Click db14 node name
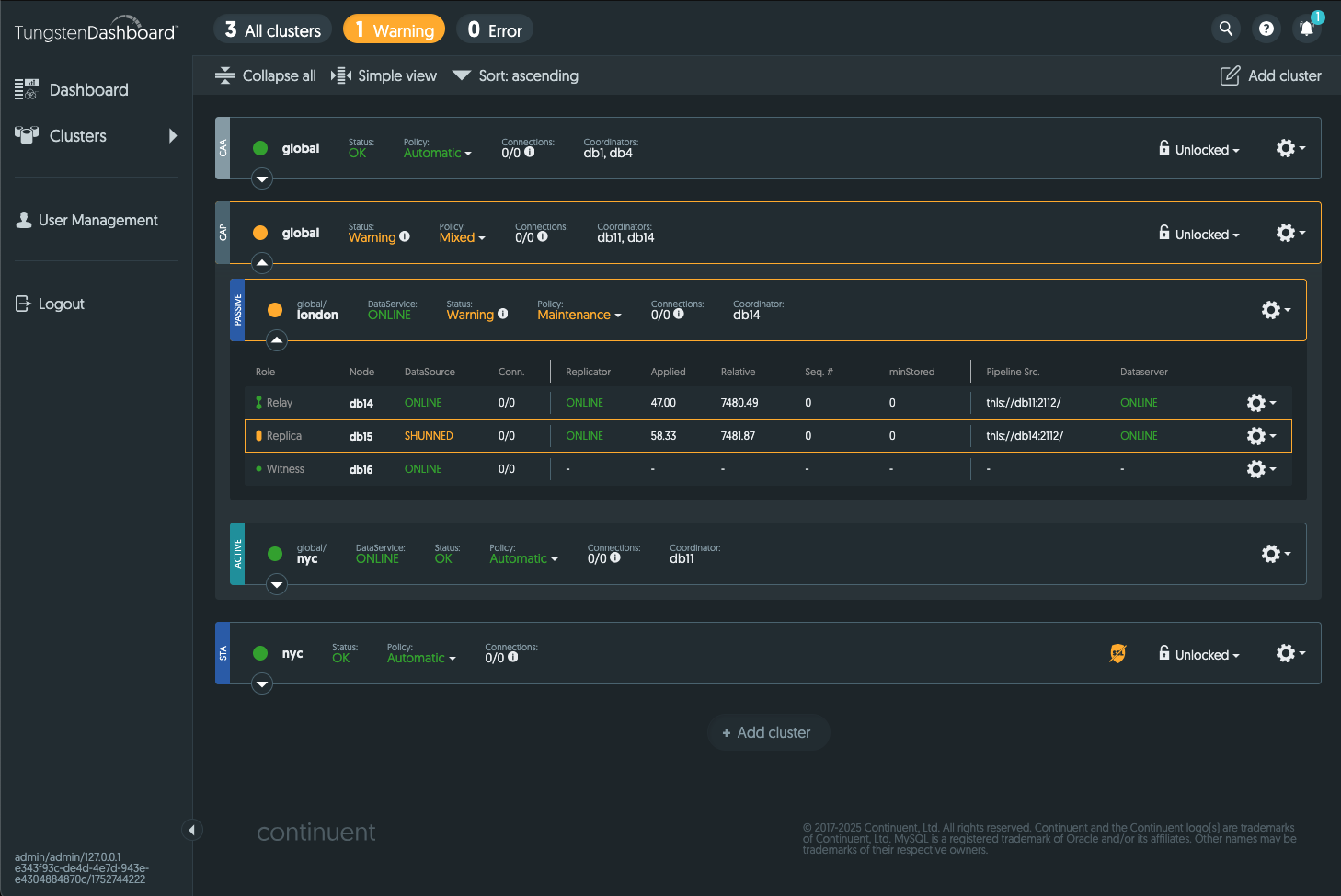Viewport: 1341px width, 896px height. coord(361,403)
